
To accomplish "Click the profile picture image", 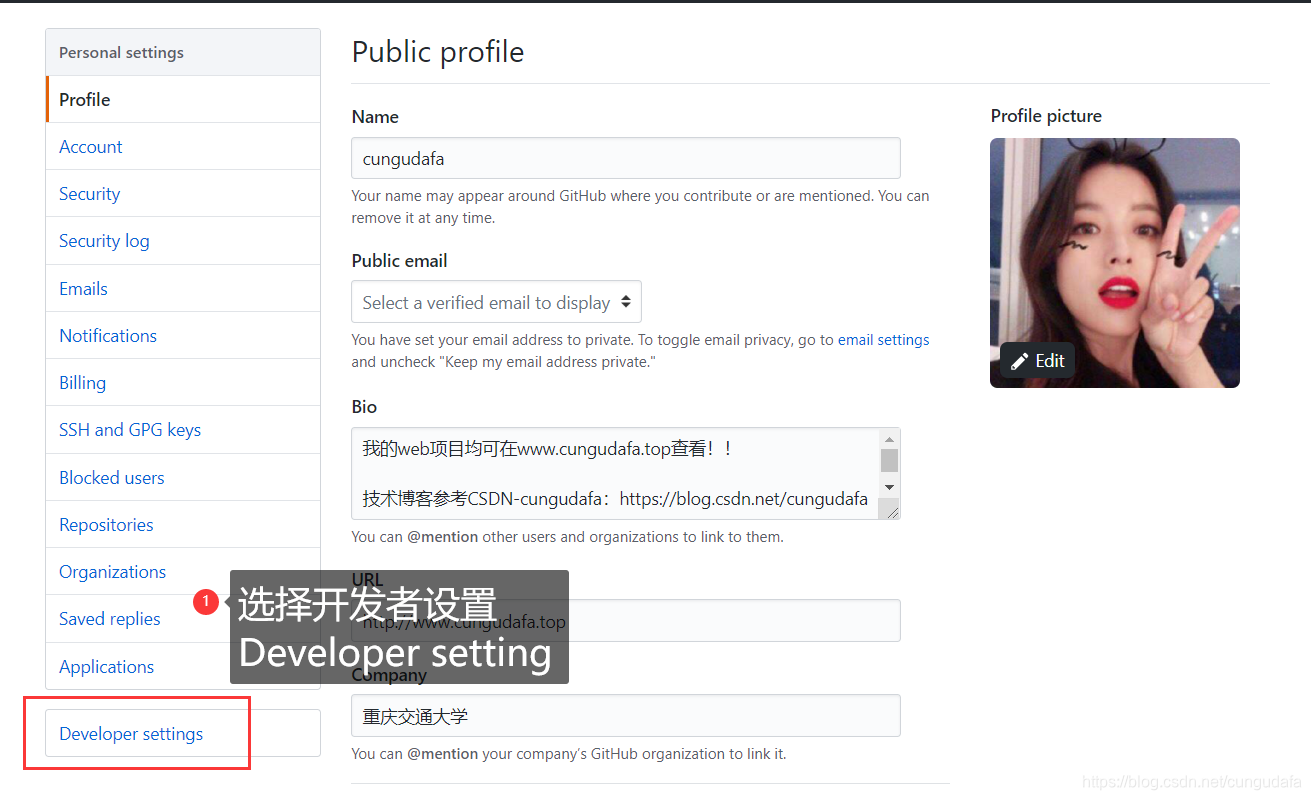I will tap(1115, 263).
